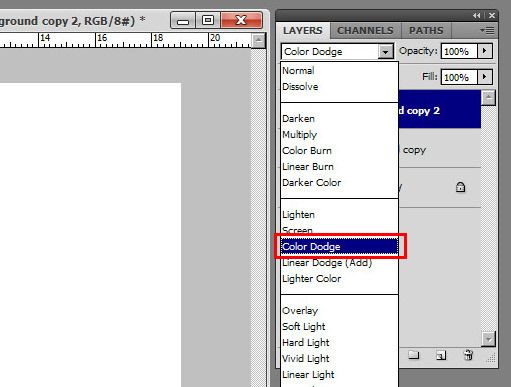Maximize the document window
511x387 pixels.
[208, 21]
